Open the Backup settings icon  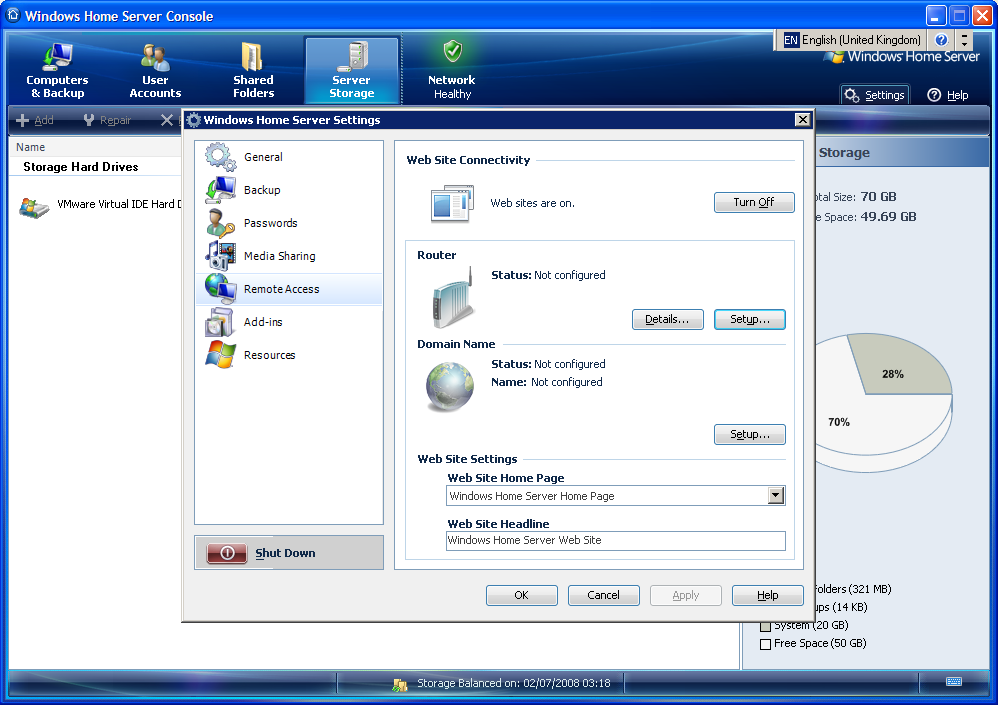click(x=220, y=190)
